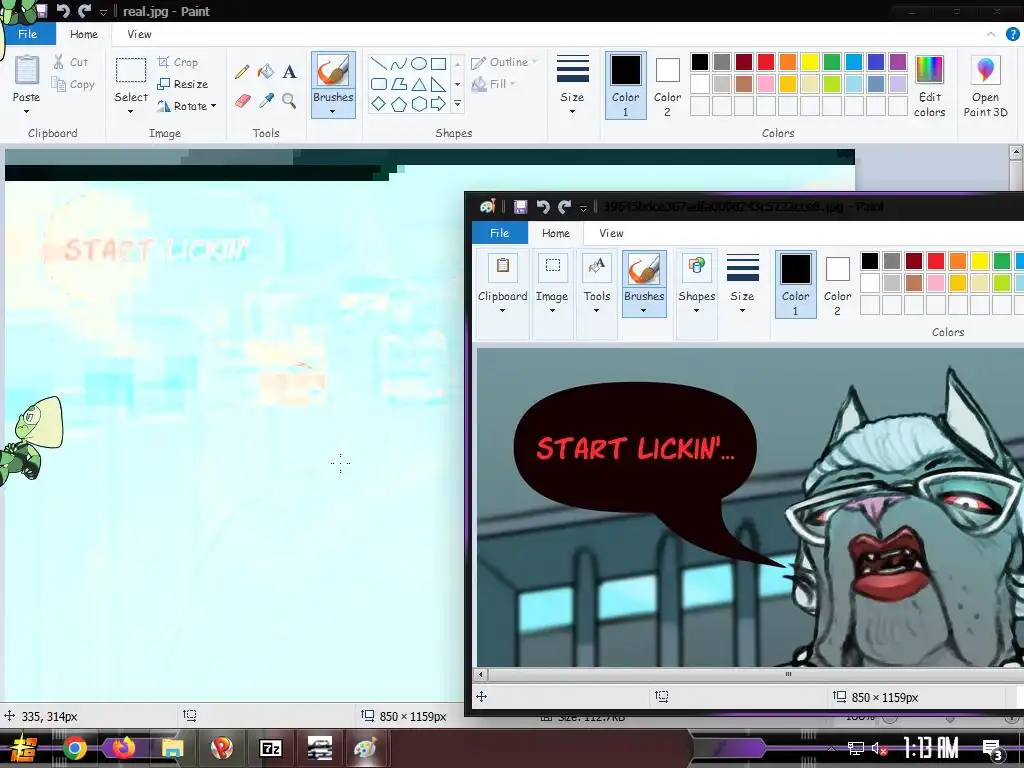Click scroll left arrow in front Paint window
This screenshot has height=768, width=1024.
(481, 674)
